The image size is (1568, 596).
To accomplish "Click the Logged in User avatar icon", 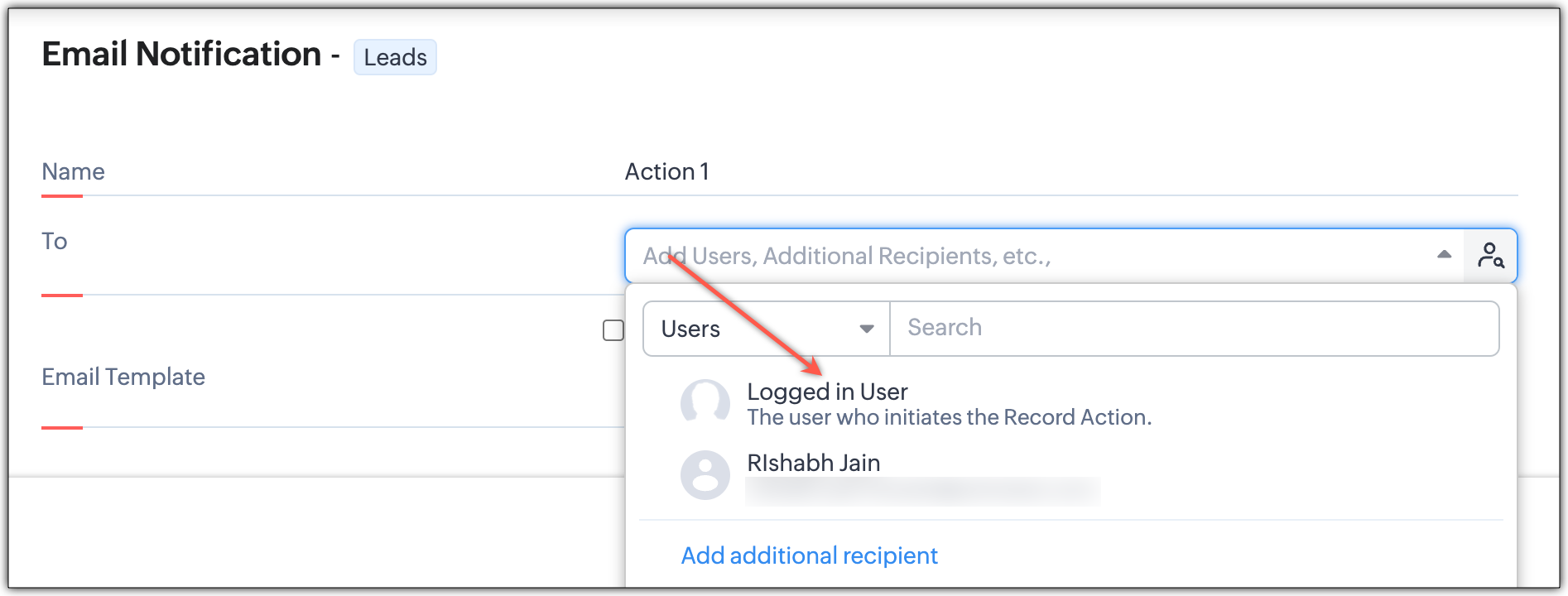I will click(x=705, y=403).
